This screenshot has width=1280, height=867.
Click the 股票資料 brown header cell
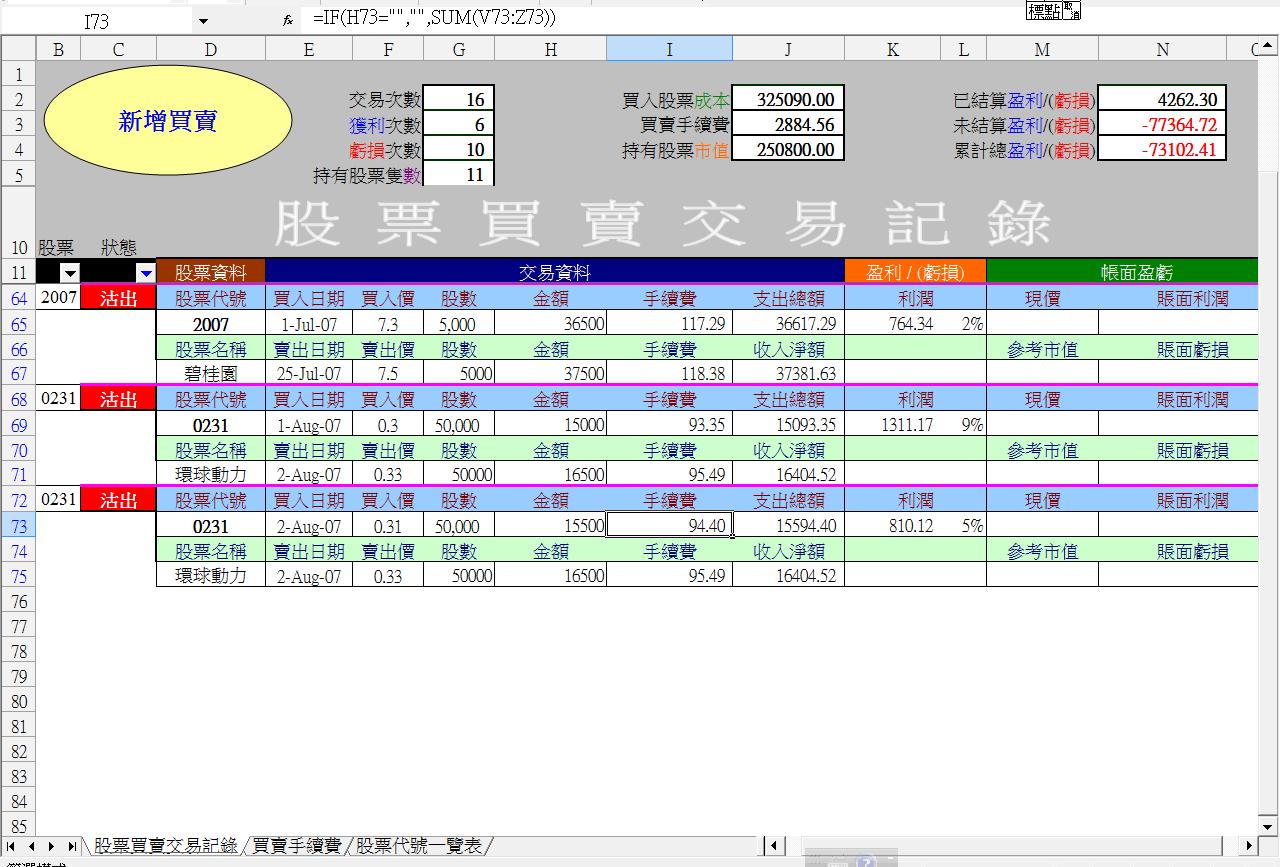tap(210, 272)
